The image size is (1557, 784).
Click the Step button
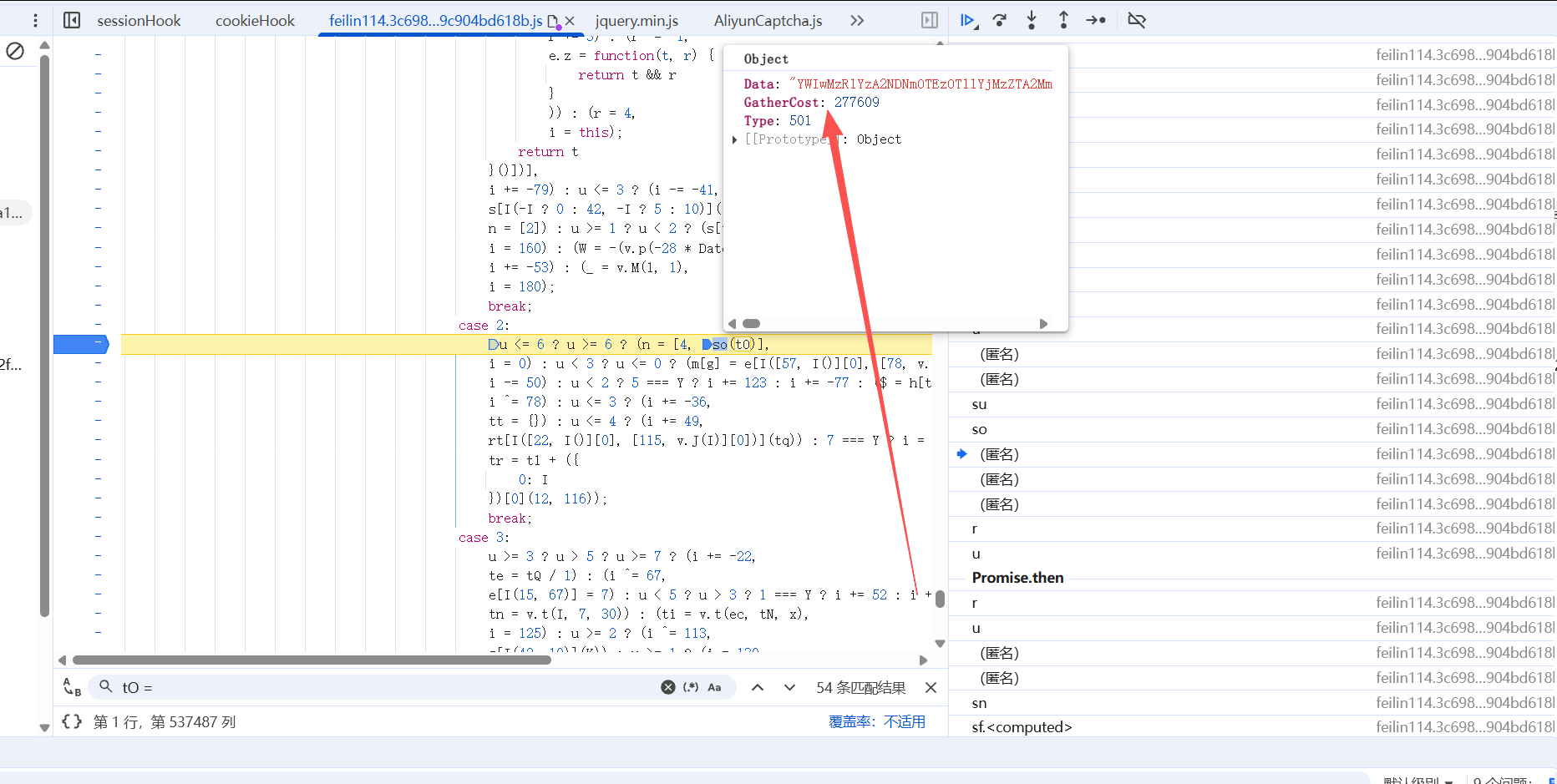pyautogui.click(x=1096, y=20)
